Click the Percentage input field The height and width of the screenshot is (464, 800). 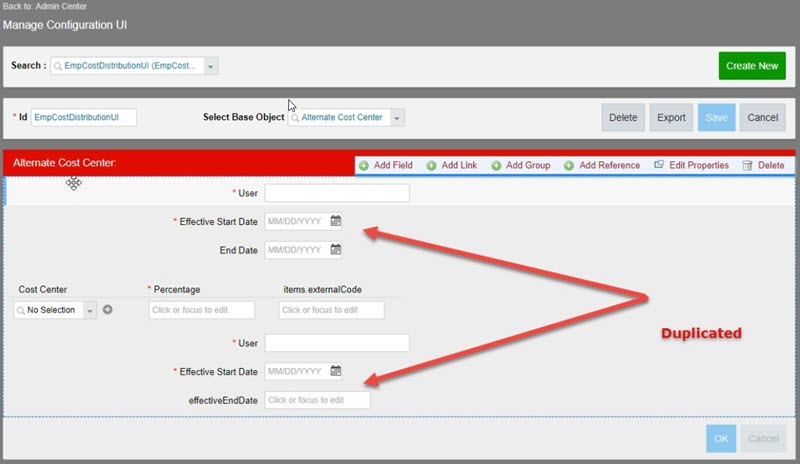[x=202, y=310]
